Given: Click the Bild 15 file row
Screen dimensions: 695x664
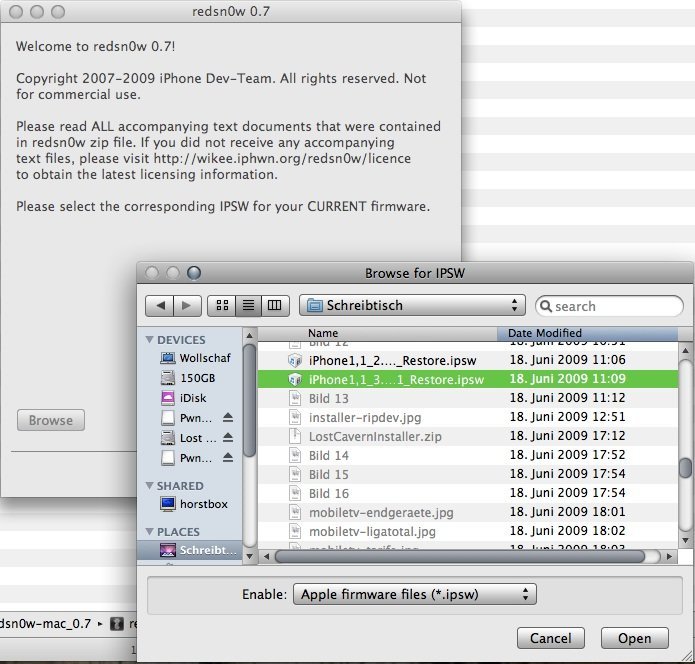Looking at the screenshot, I should click(468, 474).
